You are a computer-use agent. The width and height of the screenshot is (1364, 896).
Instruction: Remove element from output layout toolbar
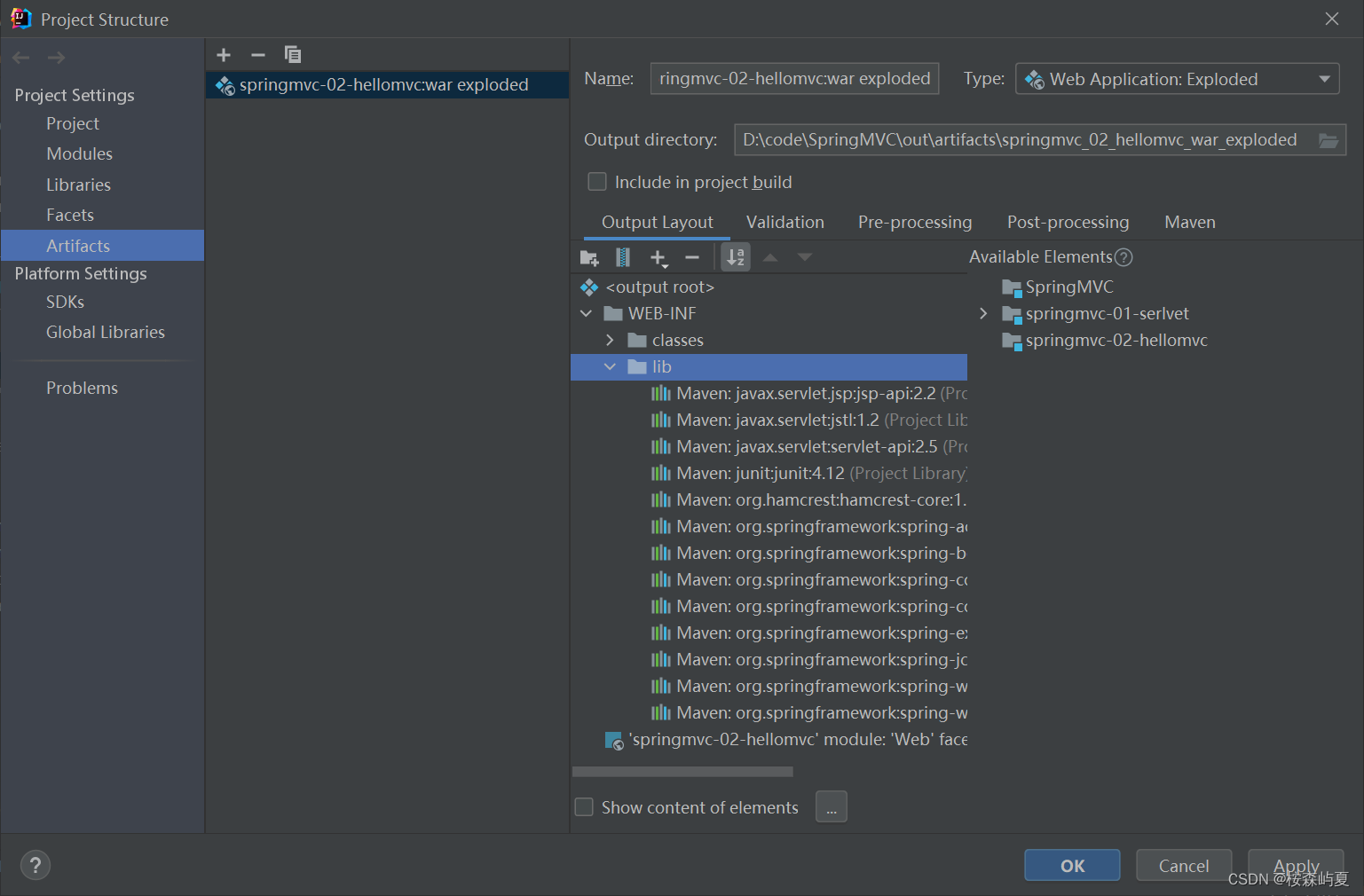click(x=692, y=258)
